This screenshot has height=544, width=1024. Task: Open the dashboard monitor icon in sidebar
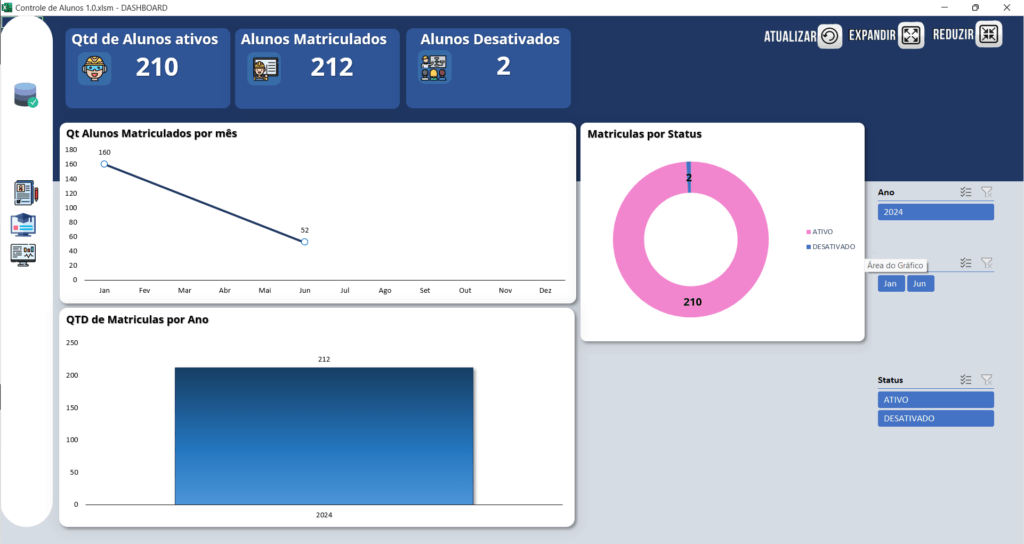(24, 254)
